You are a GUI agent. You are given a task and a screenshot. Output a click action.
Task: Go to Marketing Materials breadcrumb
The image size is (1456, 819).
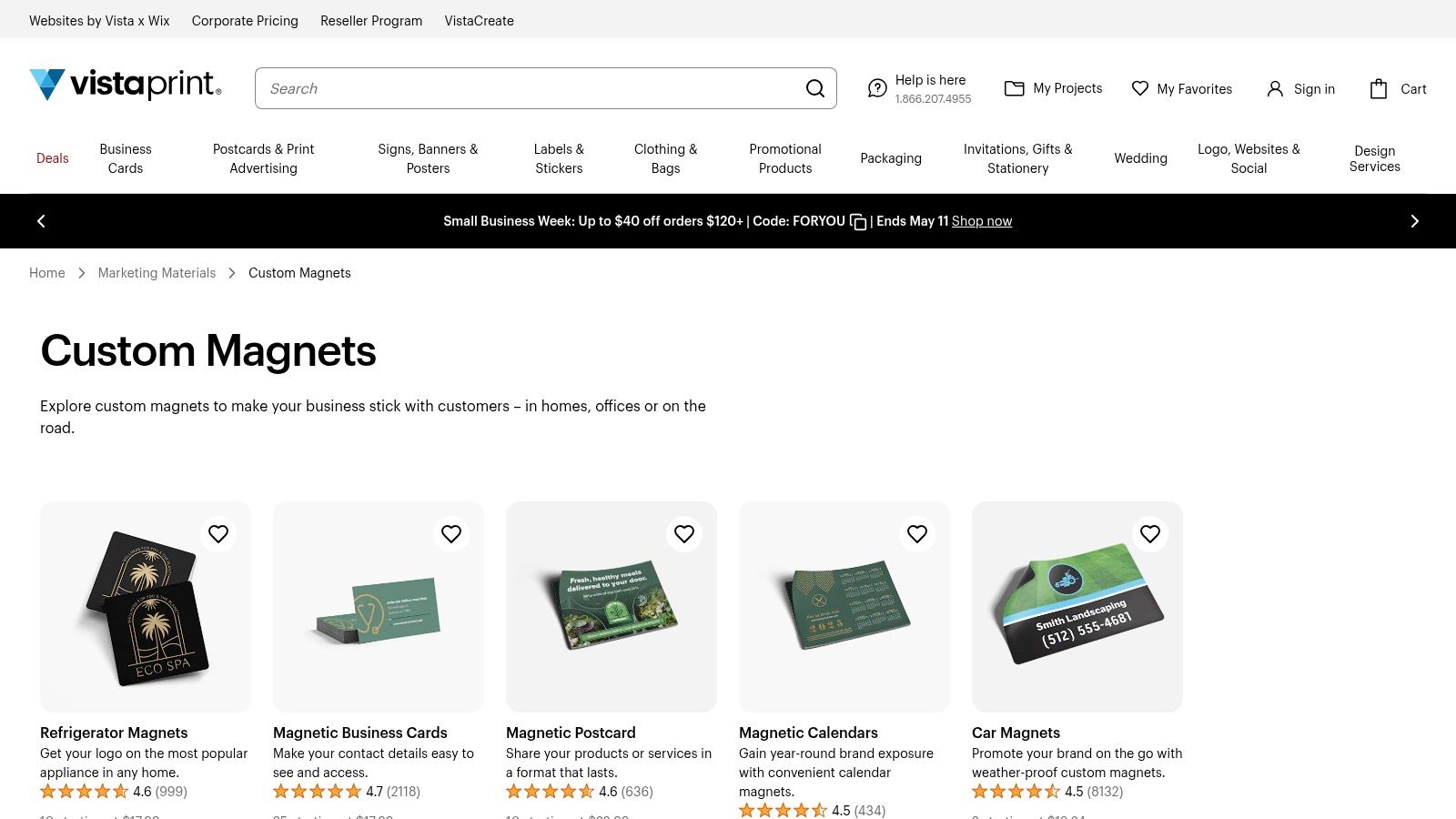point(157,273)
